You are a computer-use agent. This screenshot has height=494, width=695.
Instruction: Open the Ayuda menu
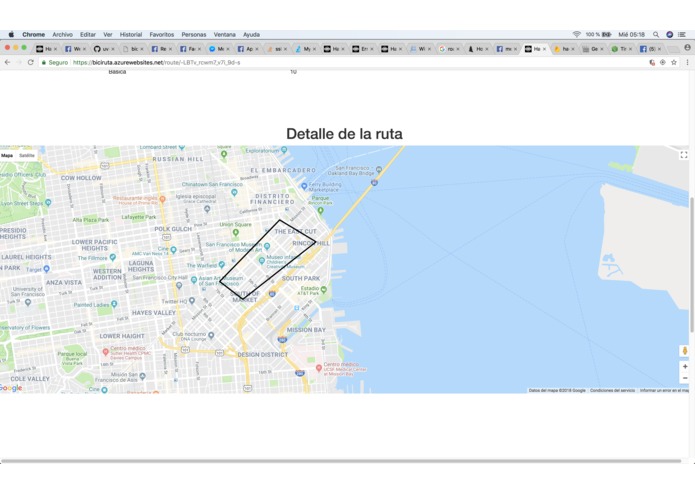(x=251, y=35)
